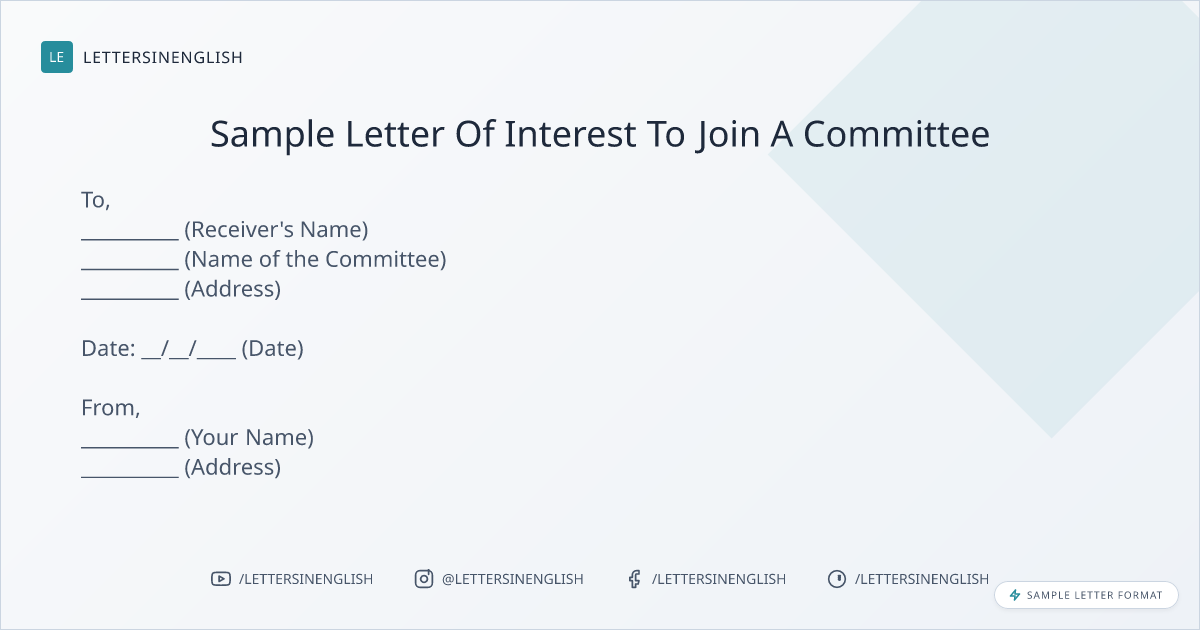Click the Date blank field
The width and height of the screenshot is (1200, 630).
189,351
